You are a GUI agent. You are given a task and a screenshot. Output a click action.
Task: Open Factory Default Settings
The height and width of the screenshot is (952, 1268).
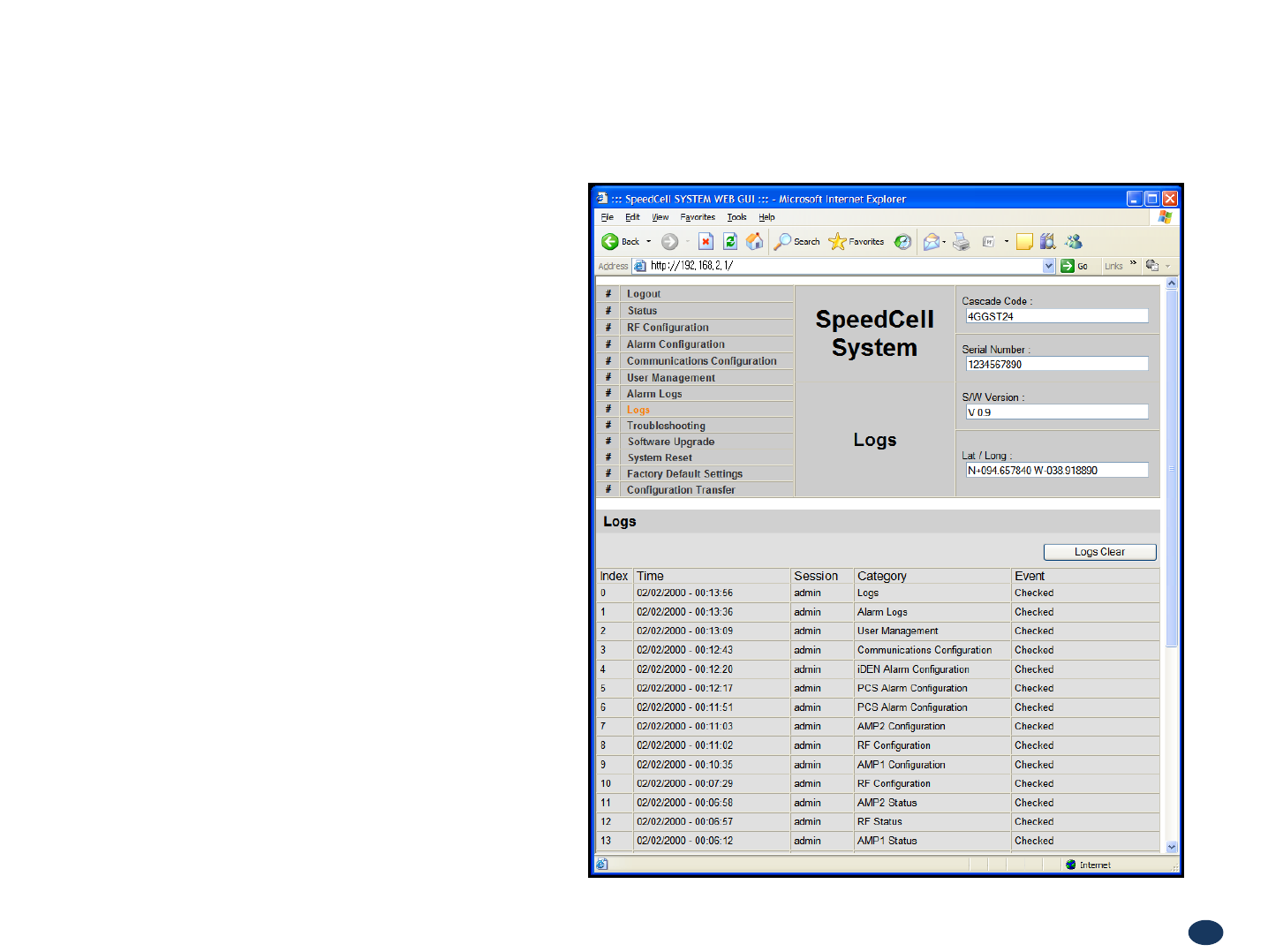click(684, 474)
